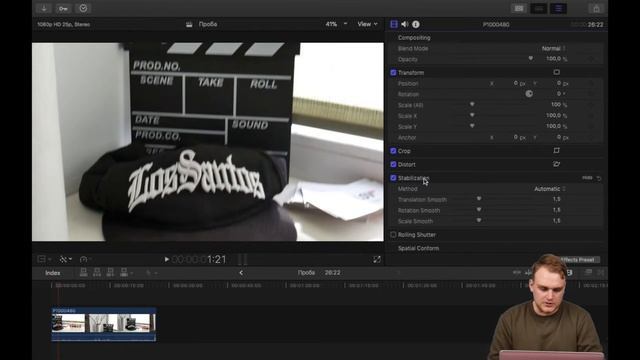
Task: Open the viewer View options dropdown
Action: coord(367,24)
